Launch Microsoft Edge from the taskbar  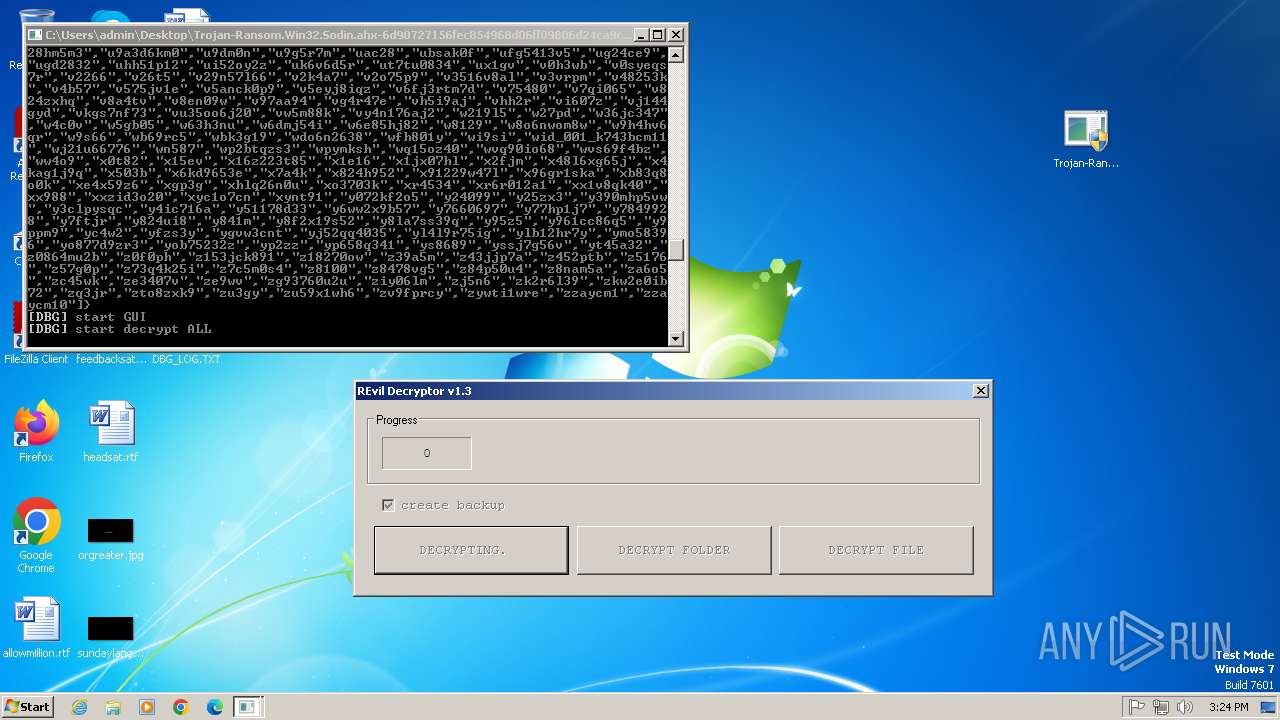[x=215, y=707]
